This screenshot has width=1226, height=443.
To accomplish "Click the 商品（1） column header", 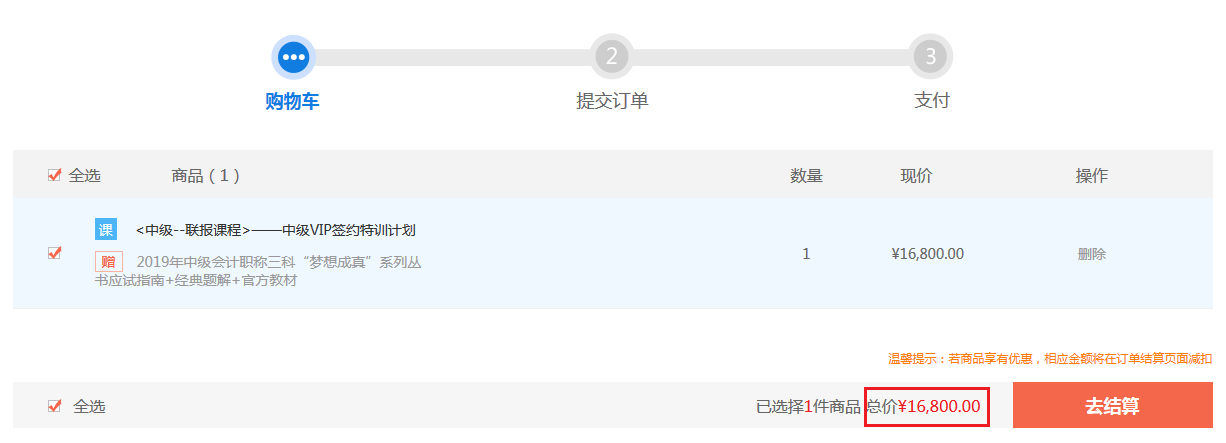I will pyautogui.click(x=206, y=176).
